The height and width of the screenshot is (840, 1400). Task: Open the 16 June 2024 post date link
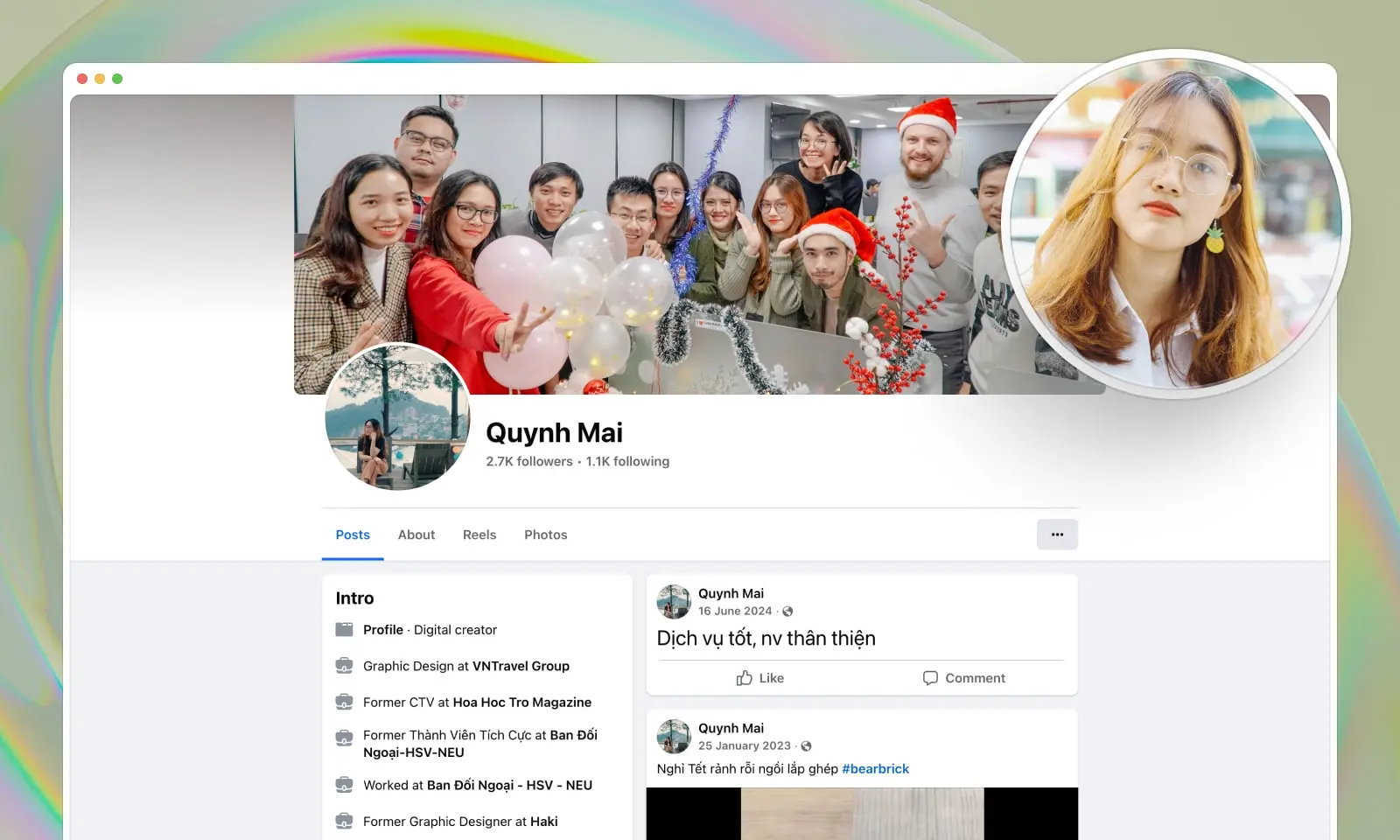[735, 612]
